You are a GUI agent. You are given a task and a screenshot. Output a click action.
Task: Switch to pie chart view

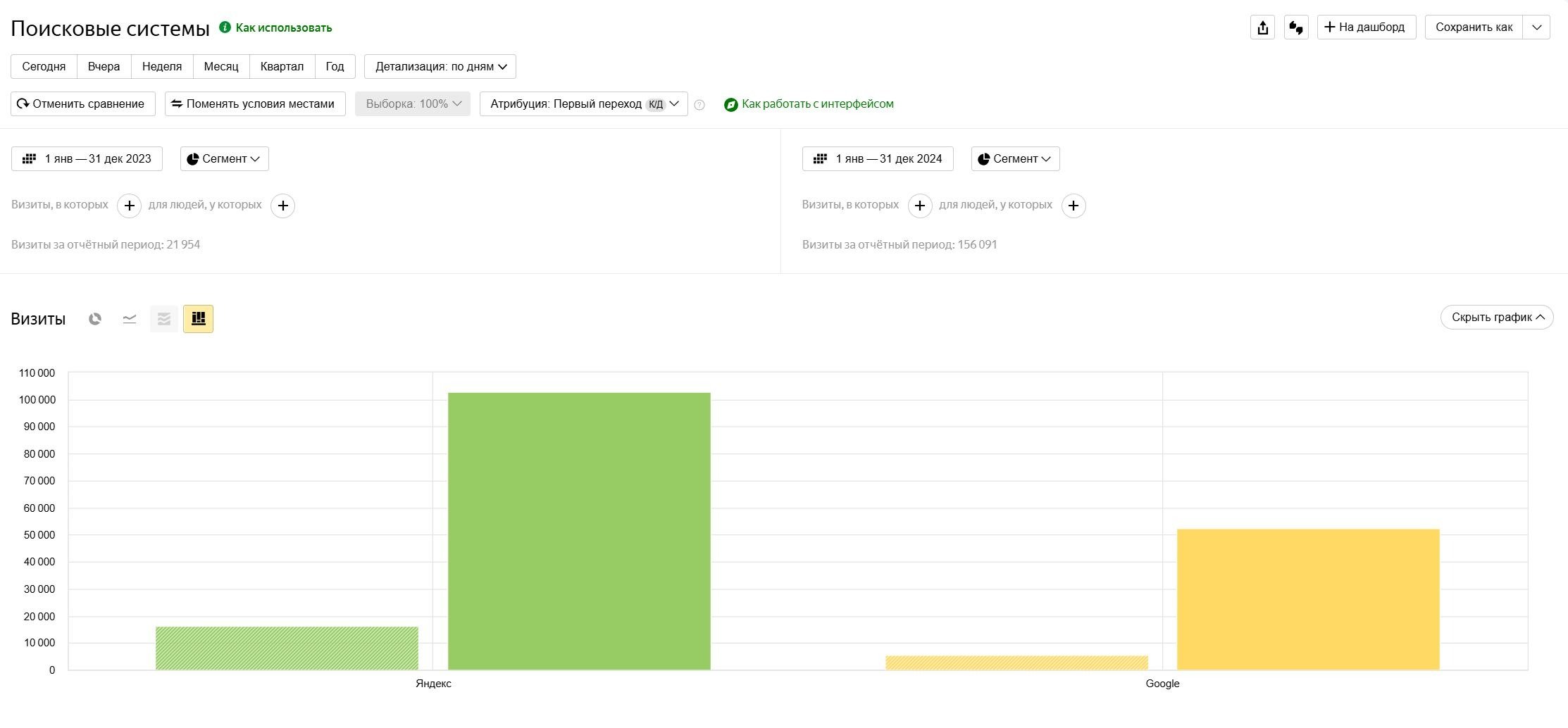click(x=95, y=319)
